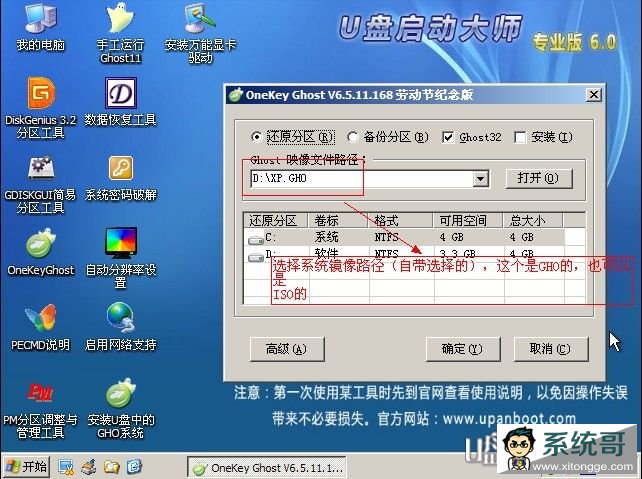The height and width of the screenshot is (479, 642).
Task: Click OneKey Ghost title bar icon
Action: coord(236,95)
